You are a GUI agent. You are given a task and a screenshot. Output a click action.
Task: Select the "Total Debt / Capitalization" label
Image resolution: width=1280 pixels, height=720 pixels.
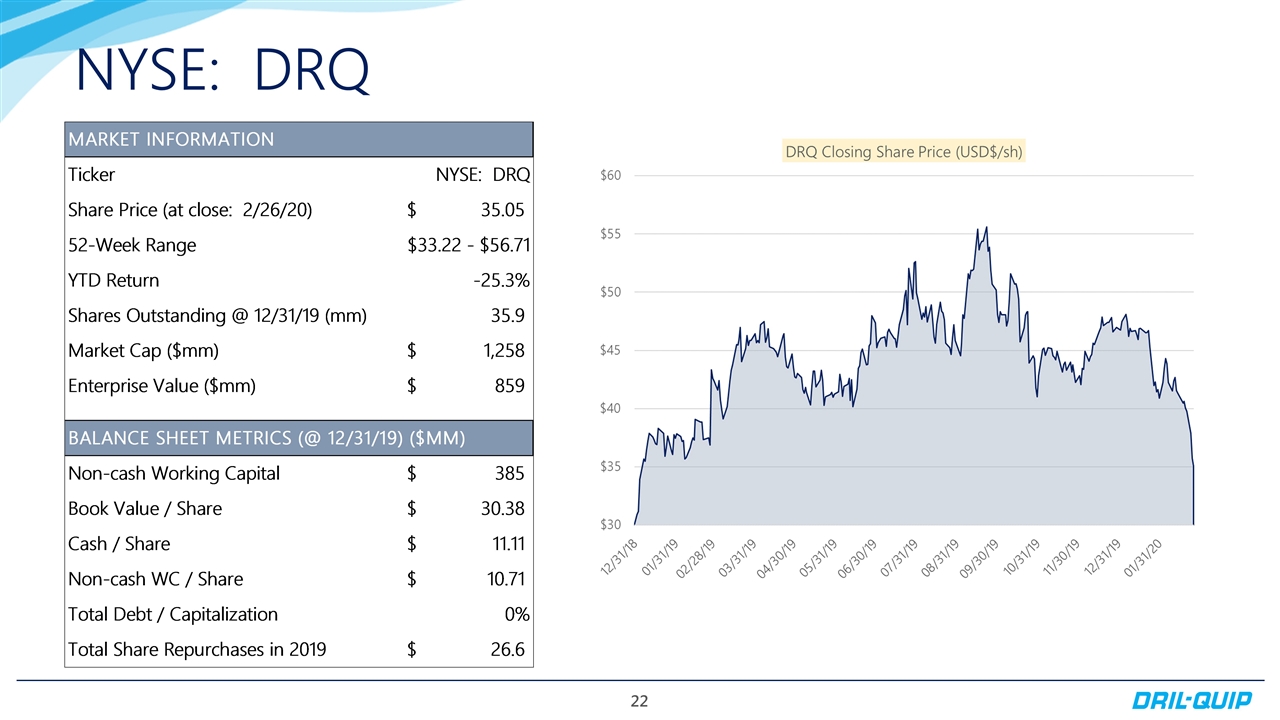[172, 614]
